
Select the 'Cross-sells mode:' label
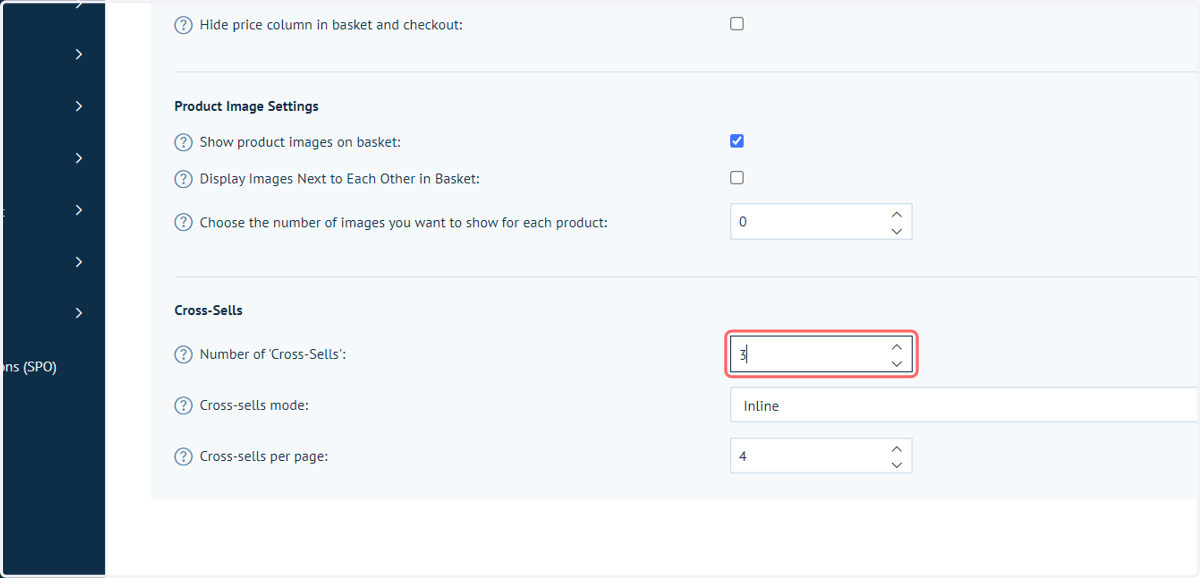(254, 406)
